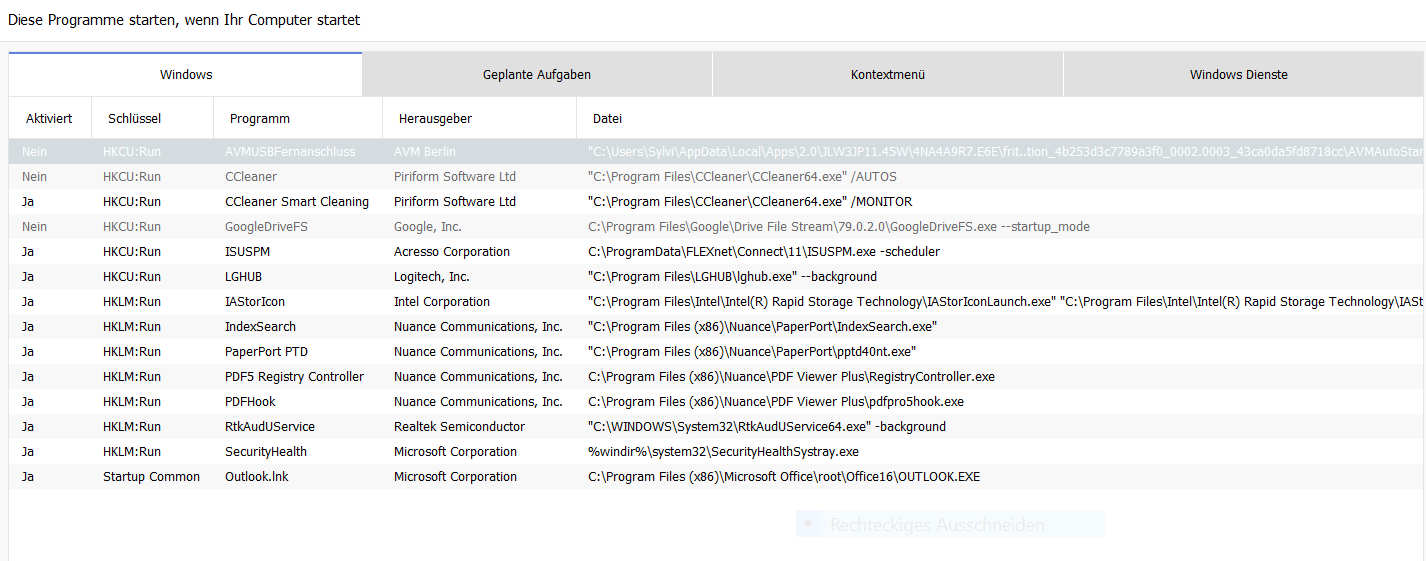Click the Google, Inc. publisher cell
This screenshot has height=561, width=1426.
click(428, 227)
